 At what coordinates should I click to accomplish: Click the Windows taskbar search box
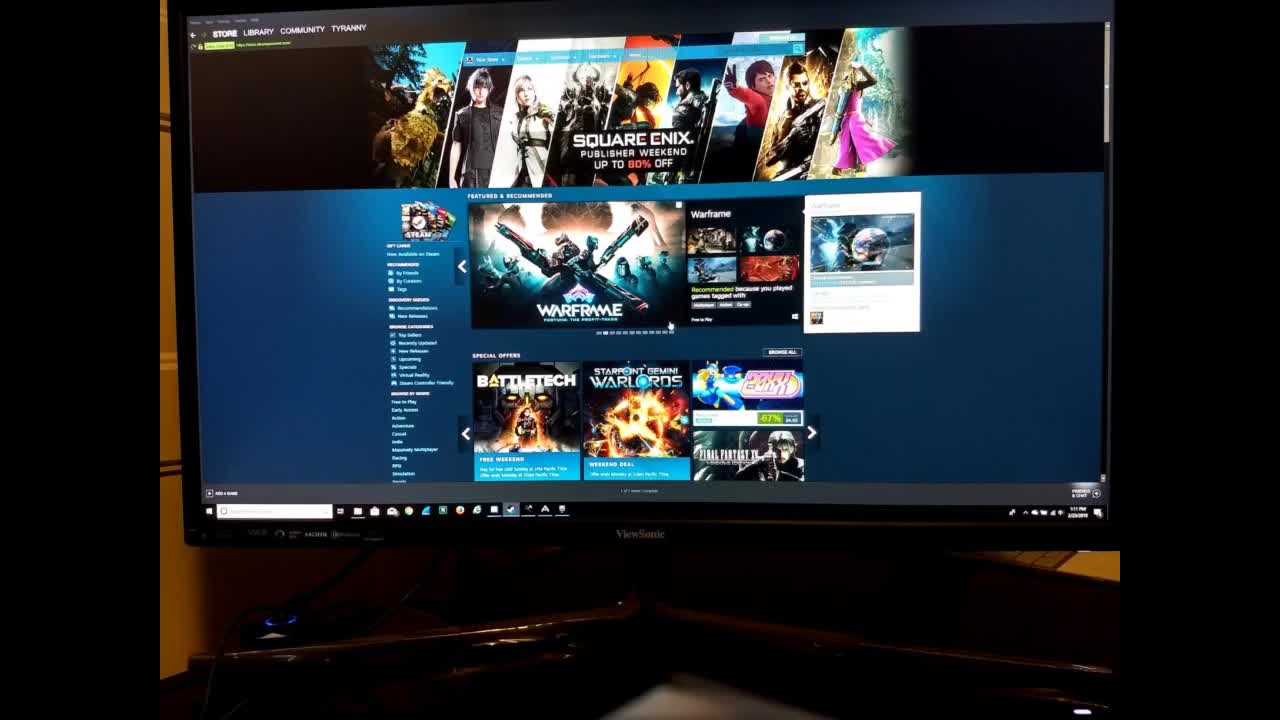click(275, 511)
